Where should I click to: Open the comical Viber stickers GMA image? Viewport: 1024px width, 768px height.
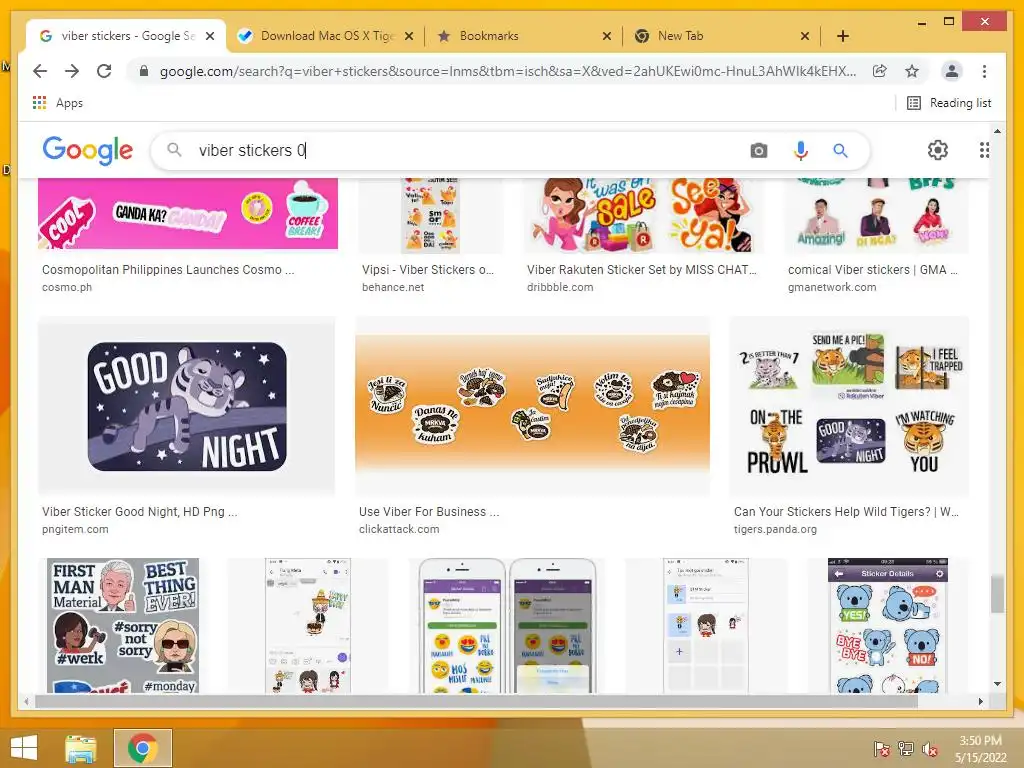[x=876, y=216]
